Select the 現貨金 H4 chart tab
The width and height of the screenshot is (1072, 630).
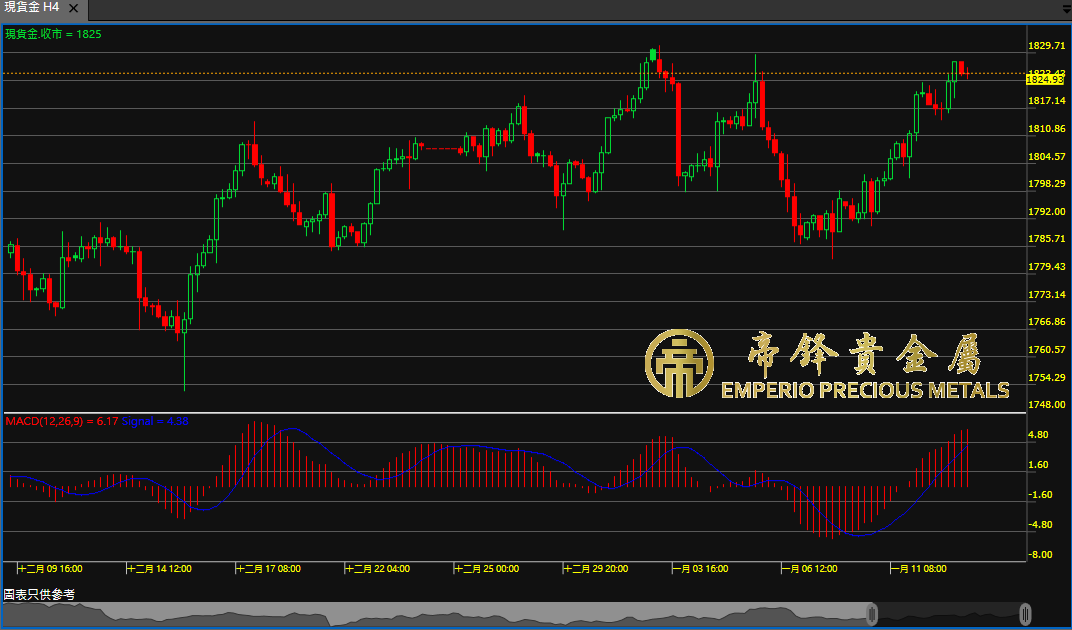[31, 8]
